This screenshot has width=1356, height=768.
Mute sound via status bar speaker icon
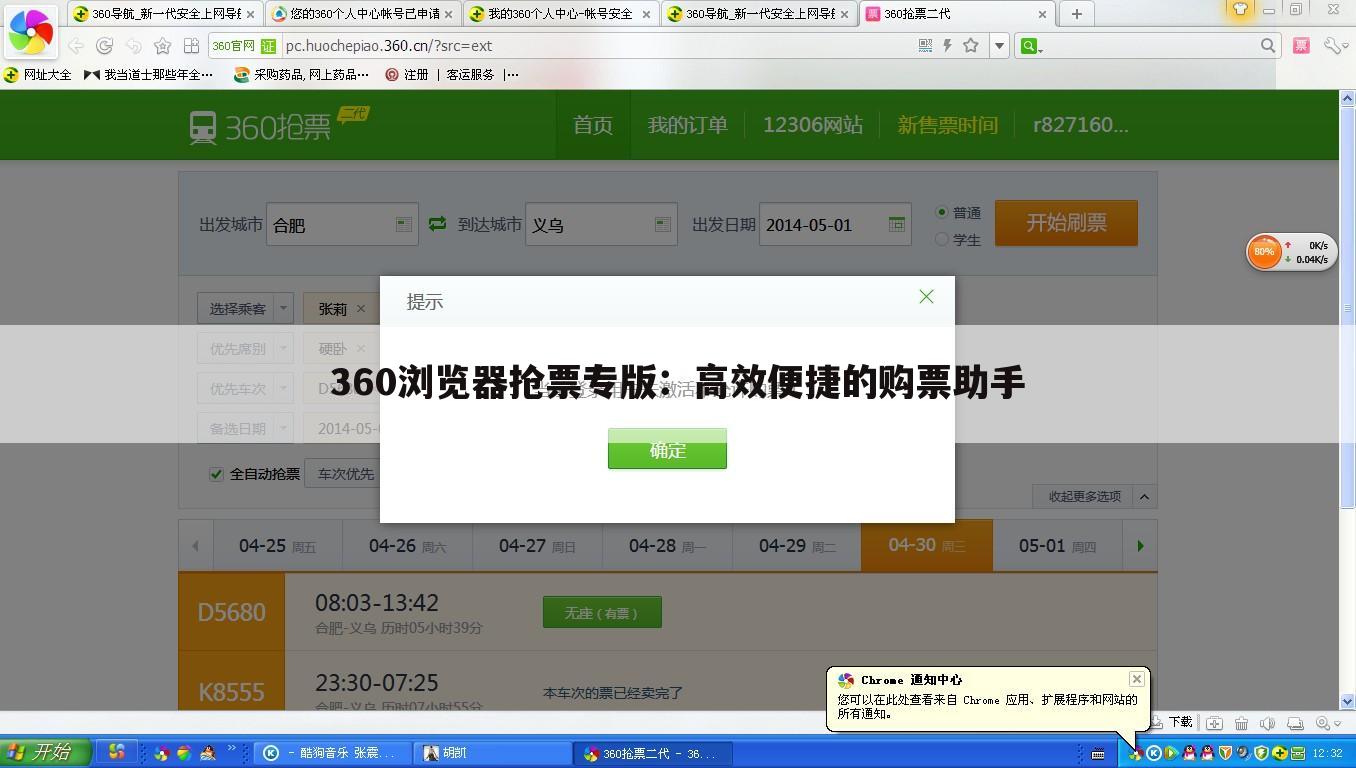pos(1268,723)
